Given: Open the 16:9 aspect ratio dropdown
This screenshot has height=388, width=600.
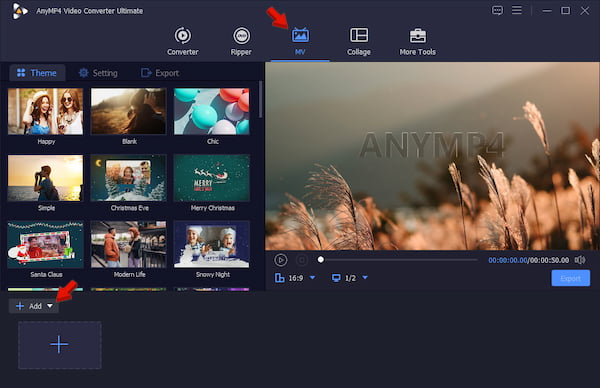Looking at the screenshot, I should click(x=312, y=277).
